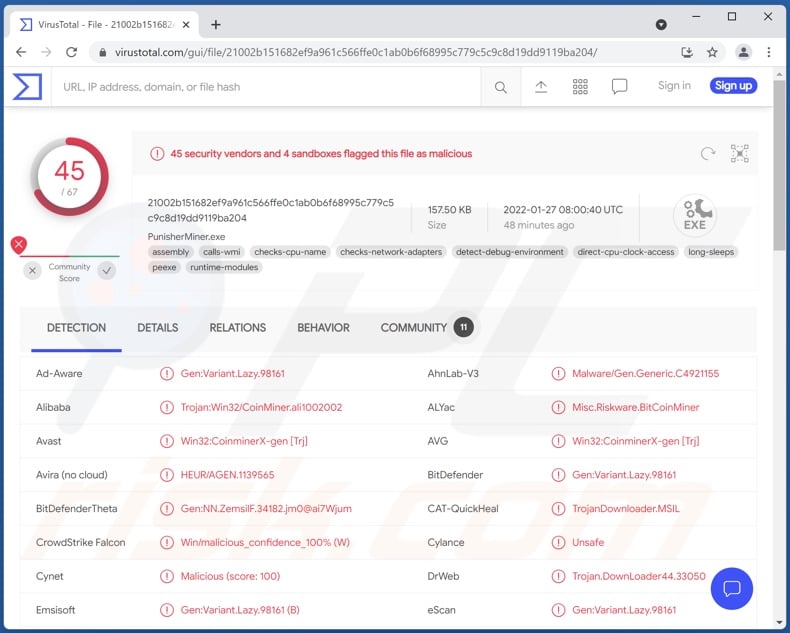Click TrojanDownloader.MSIL detection text
The height and width of the screenshot is (633, 790).
[625, 509]
